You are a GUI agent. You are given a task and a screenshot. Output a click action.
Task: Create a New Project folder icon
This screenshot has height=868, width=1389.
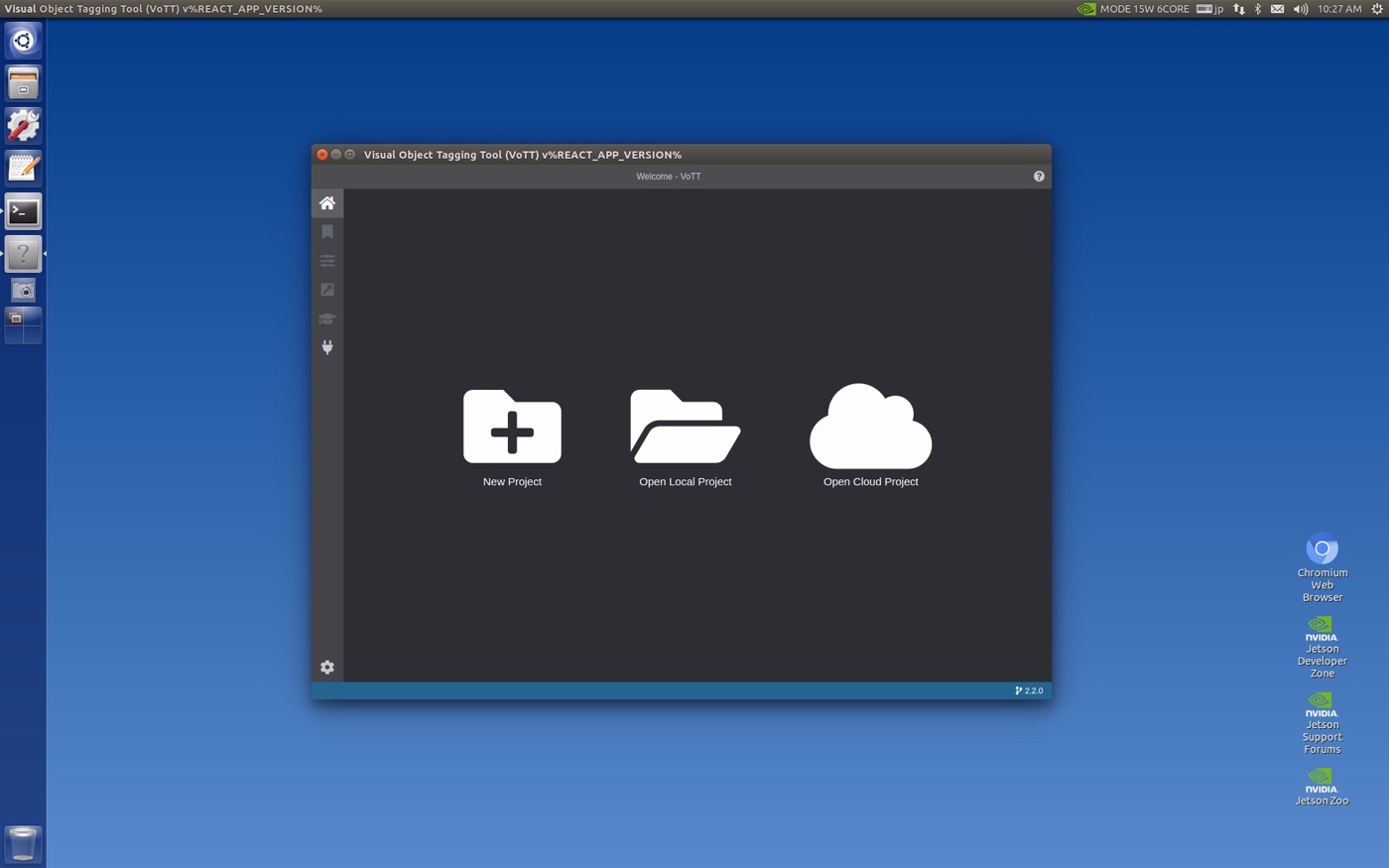512,427
